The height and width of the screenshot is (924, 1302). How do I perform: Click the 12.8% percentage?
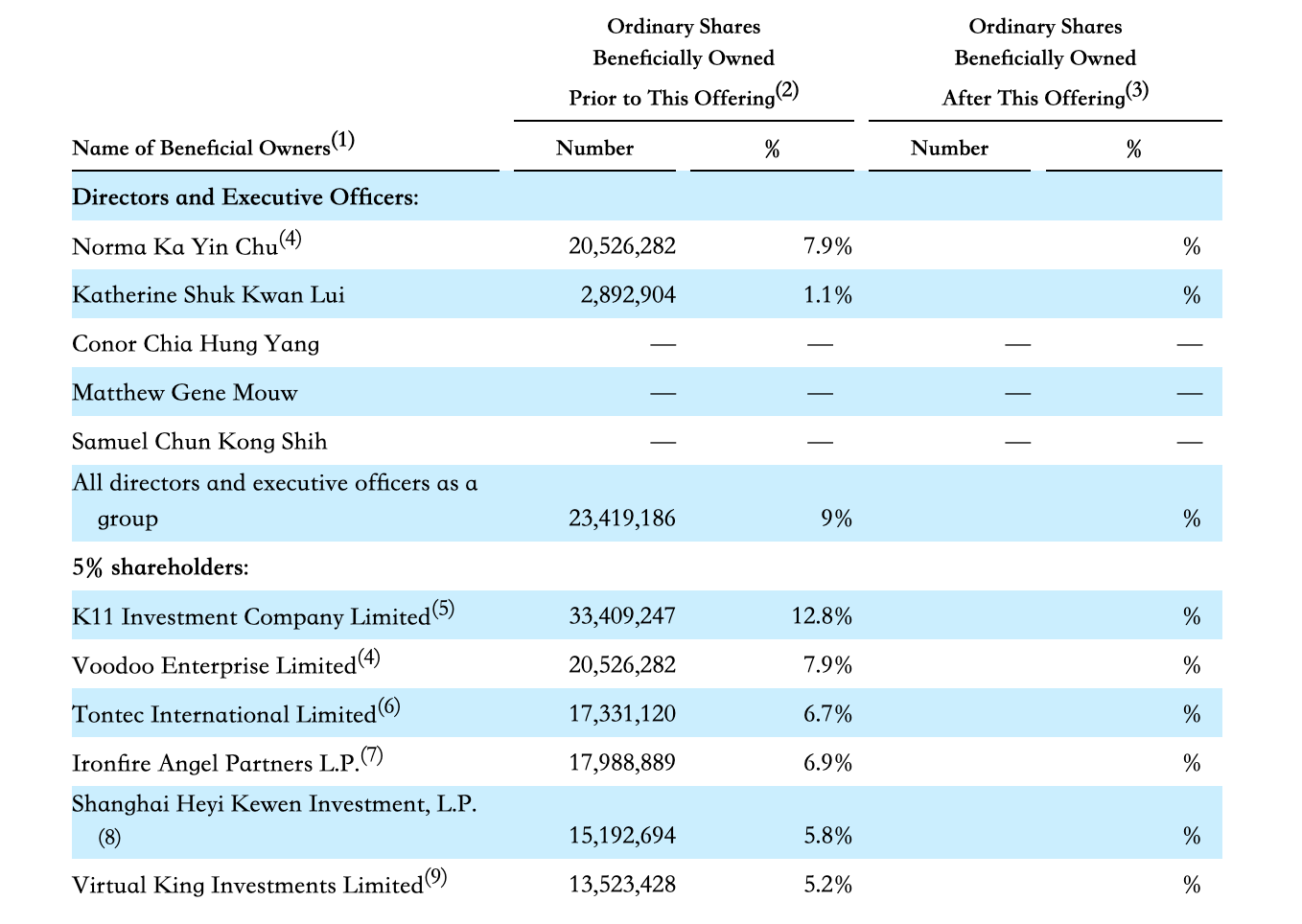(x=822, y=615)
